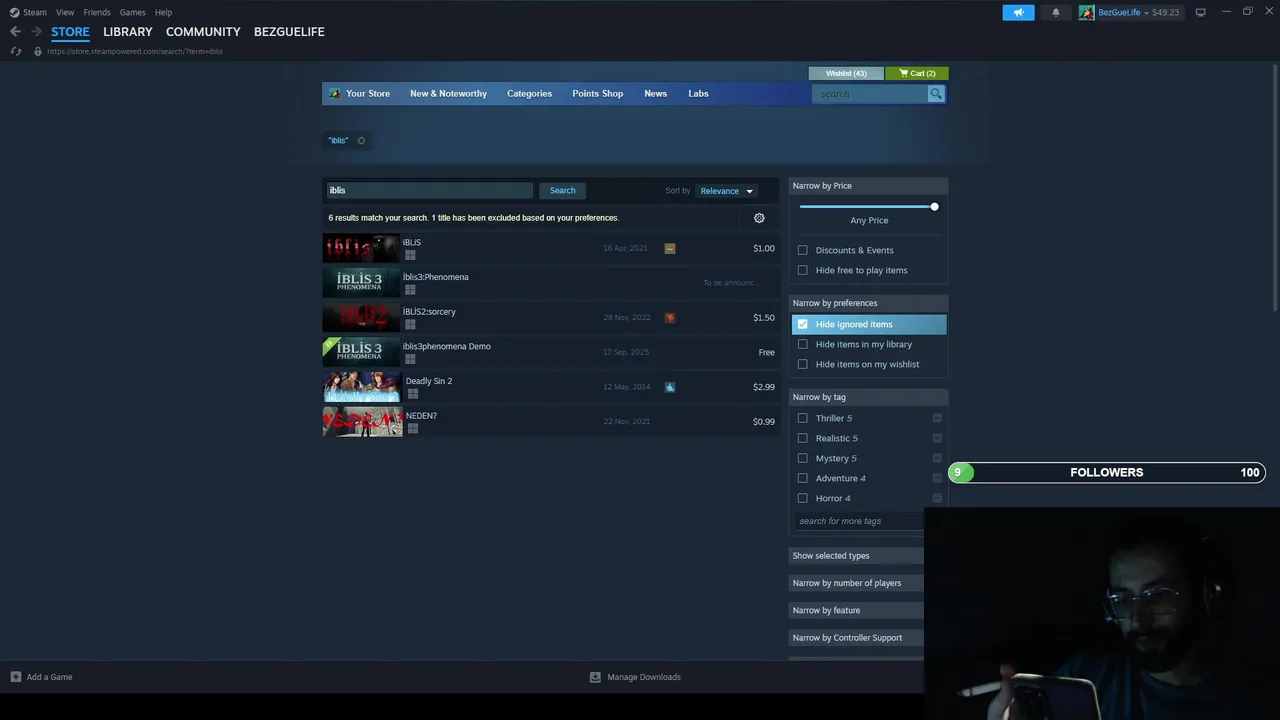This screenshot has width=1280, height=720.
Task: Open the Deadly Sin 2 thumbnail
Action: pyautogui.click(x=362, y=387)
